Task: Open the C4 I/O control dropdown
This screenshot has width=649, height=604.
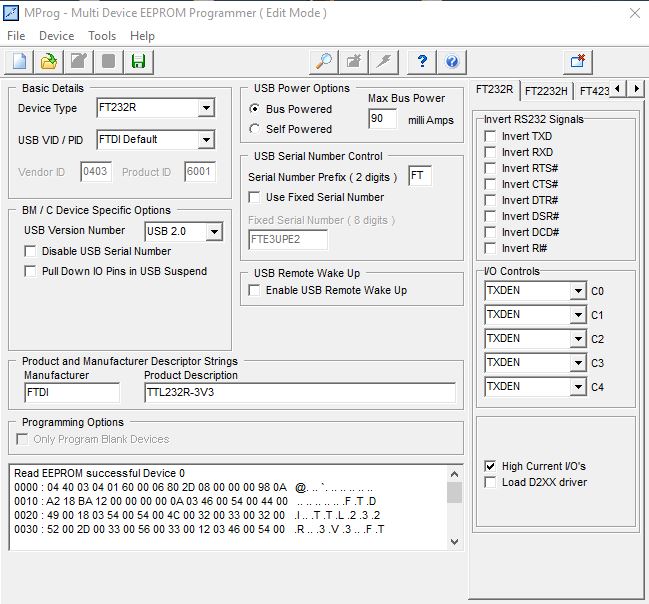Action: (577, 387)
